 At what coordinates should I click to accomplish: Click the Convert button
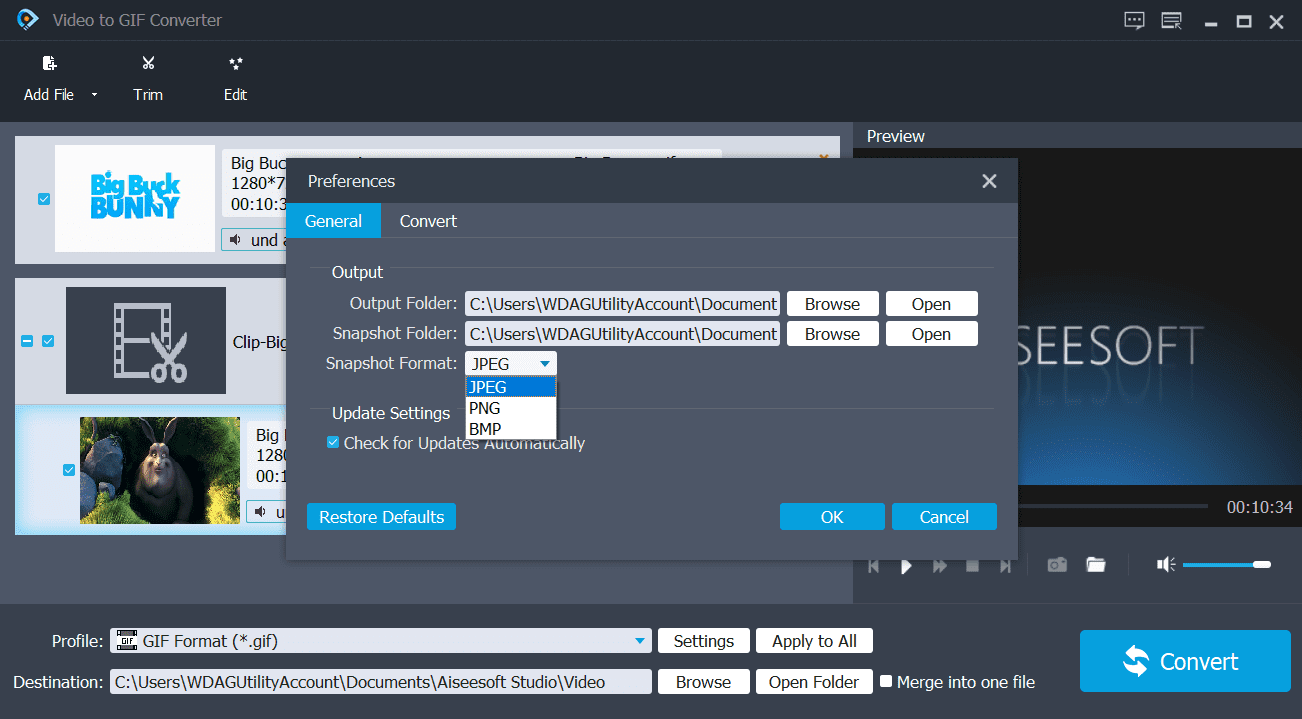click(x=1185, y=661)
